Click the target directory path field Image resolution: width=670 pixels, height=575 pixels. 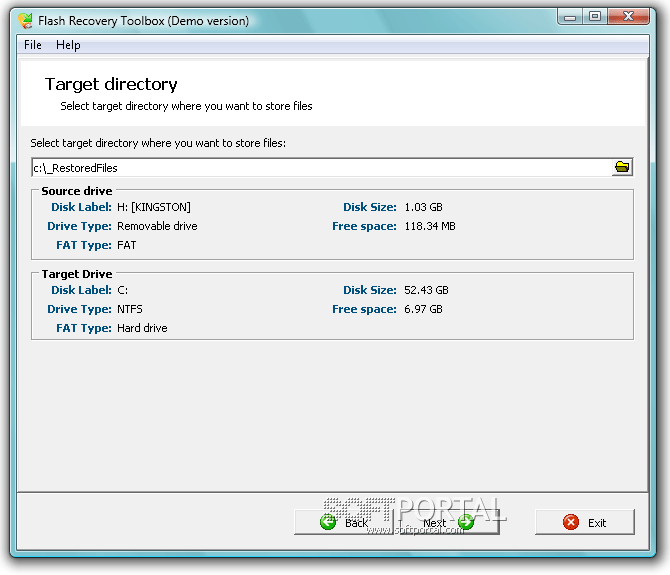(322, 167)
